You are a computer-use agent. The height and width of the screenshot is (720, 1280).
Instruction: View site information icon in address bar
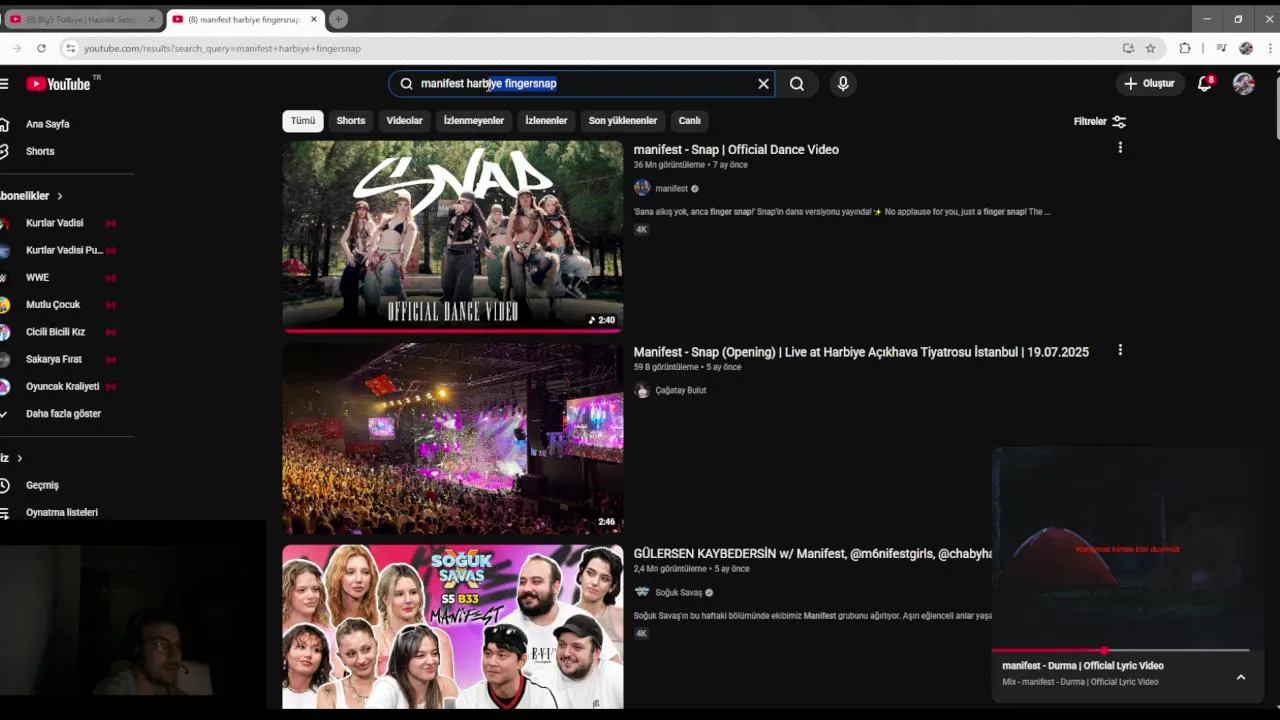[x=69, y=48]
